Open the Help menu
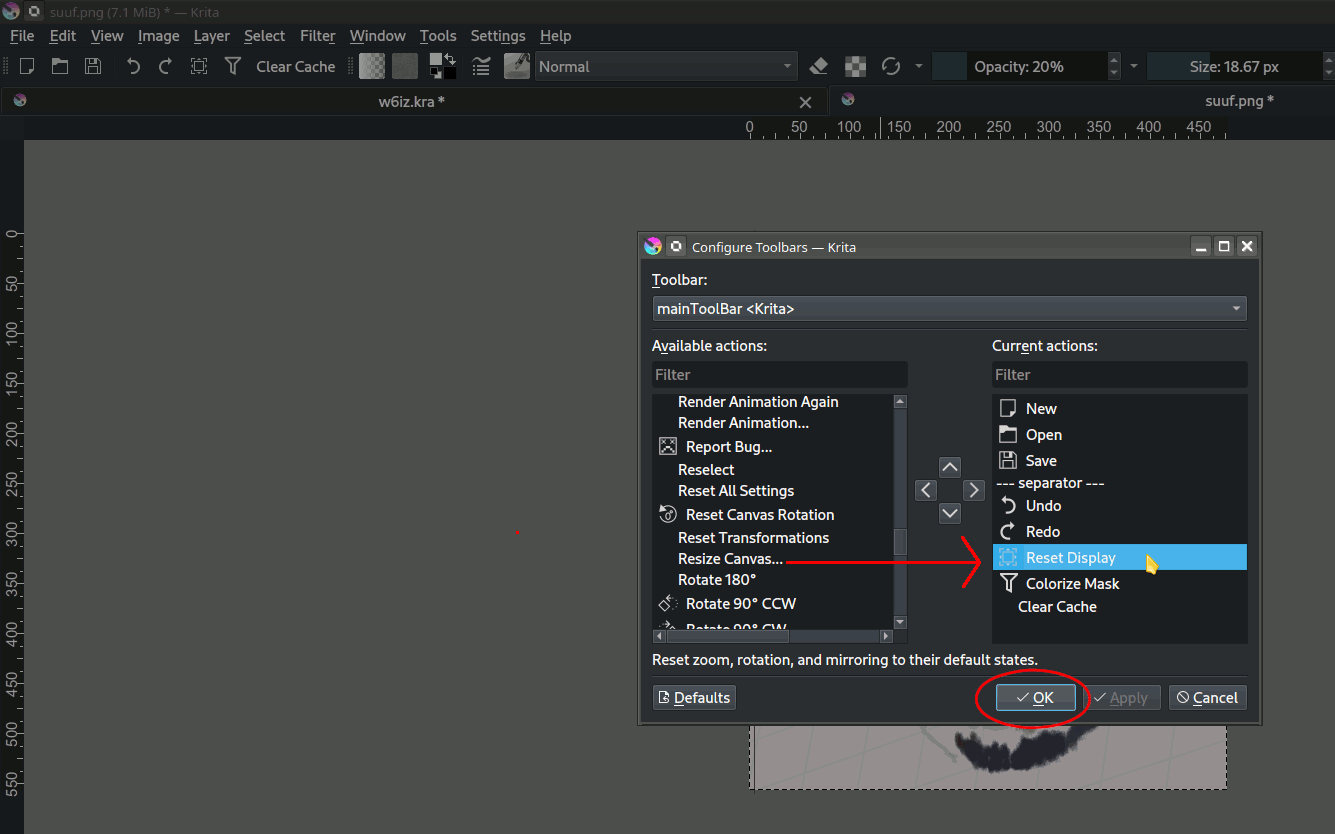 pos(556,36)
